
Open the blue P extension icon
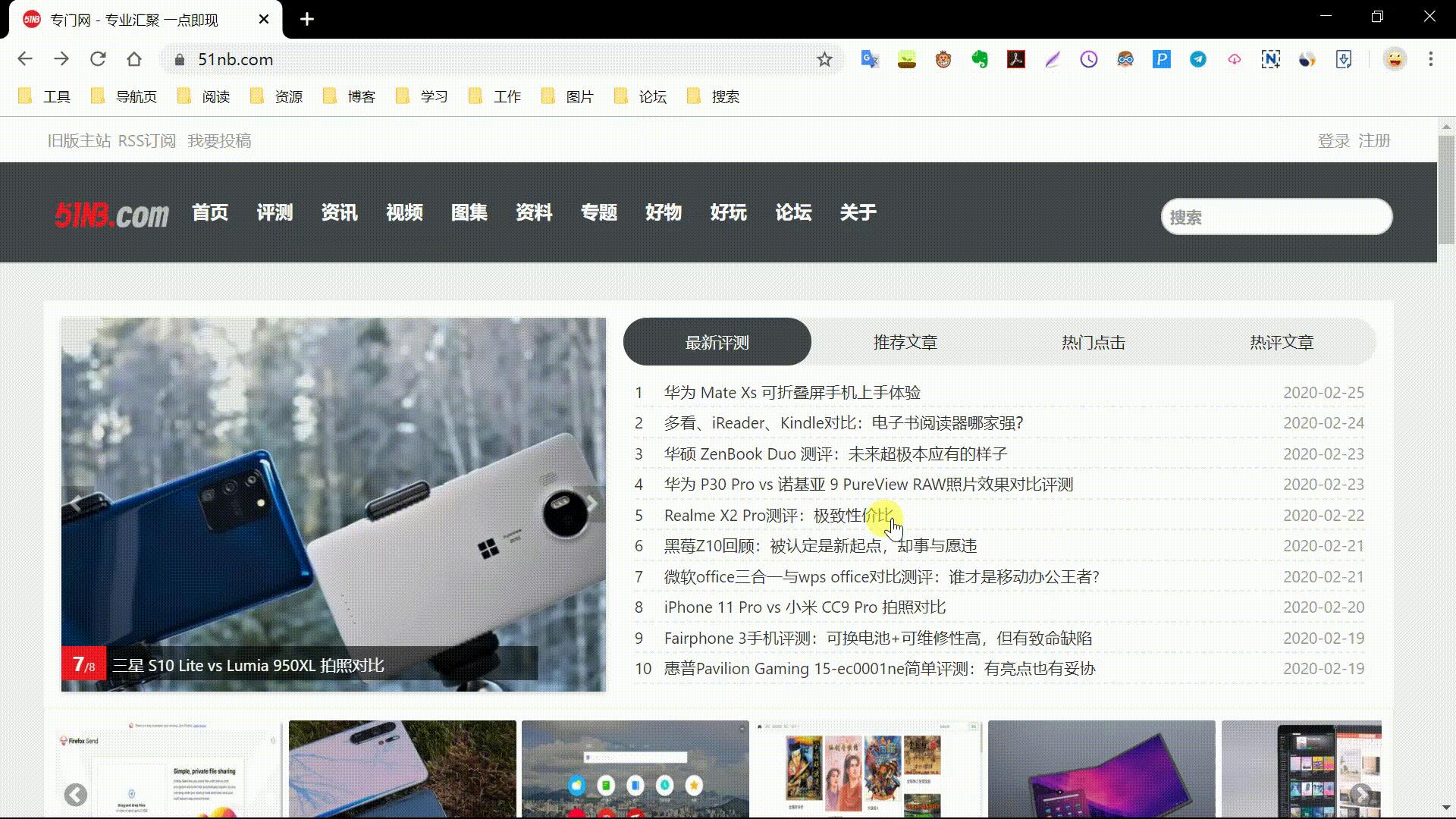coord(1161,59)
